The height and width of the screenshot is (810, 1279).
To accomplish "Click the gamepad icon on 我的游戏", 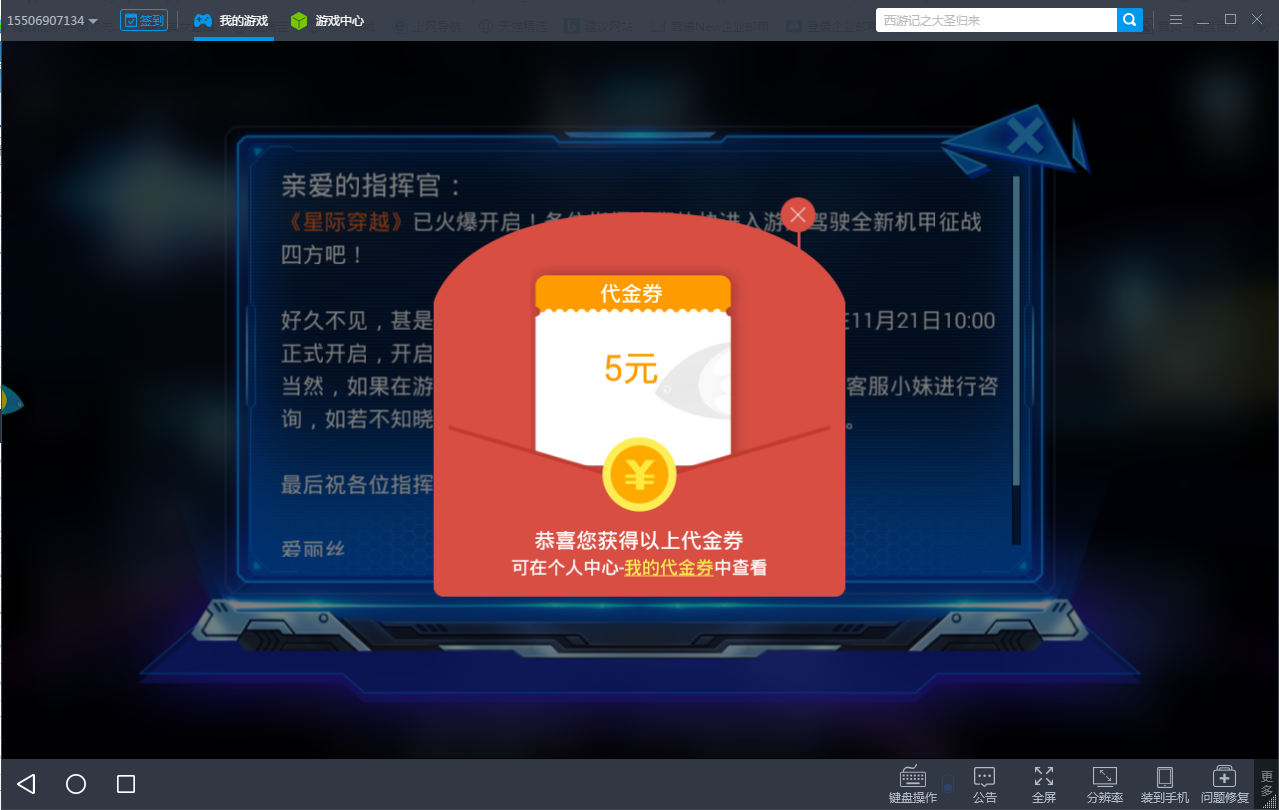I will tap(203, 20).
